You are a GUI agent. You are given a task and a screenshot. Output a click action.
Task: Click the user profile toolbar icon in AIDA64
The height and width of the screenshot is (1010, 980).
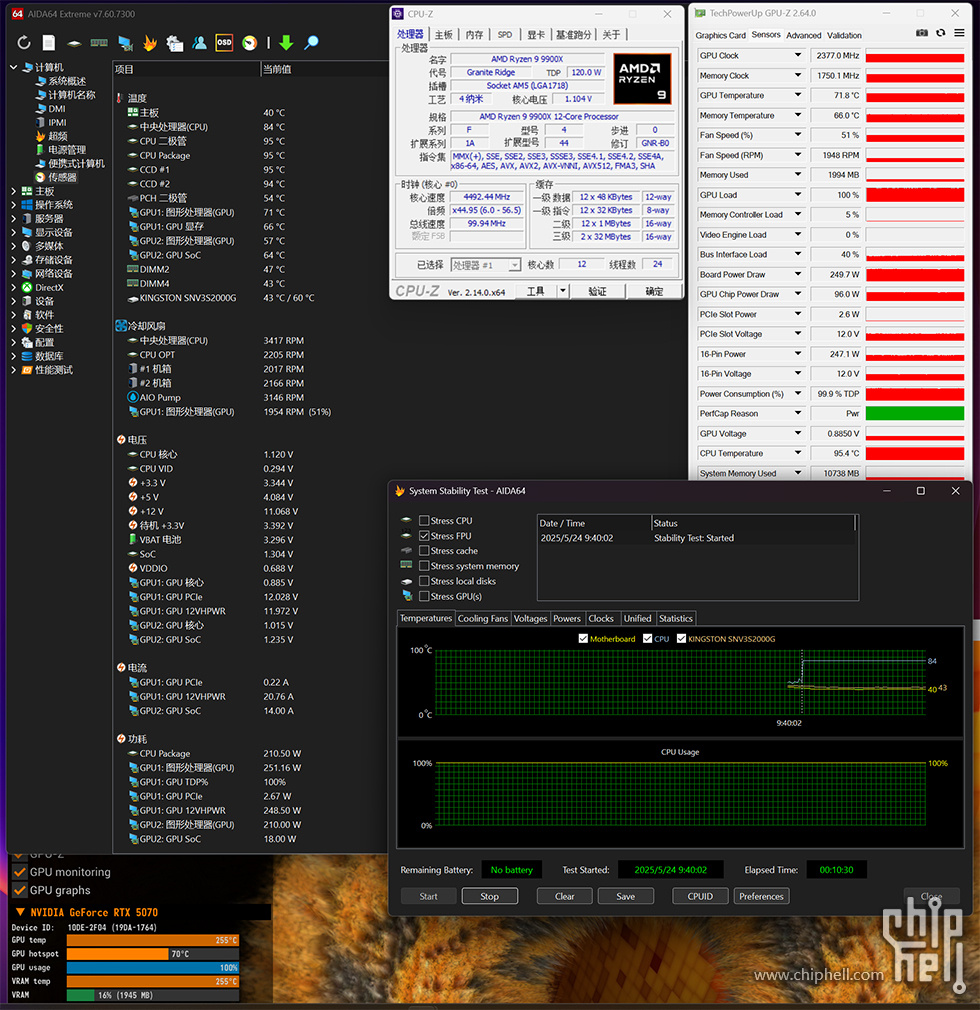coord(200,43)
